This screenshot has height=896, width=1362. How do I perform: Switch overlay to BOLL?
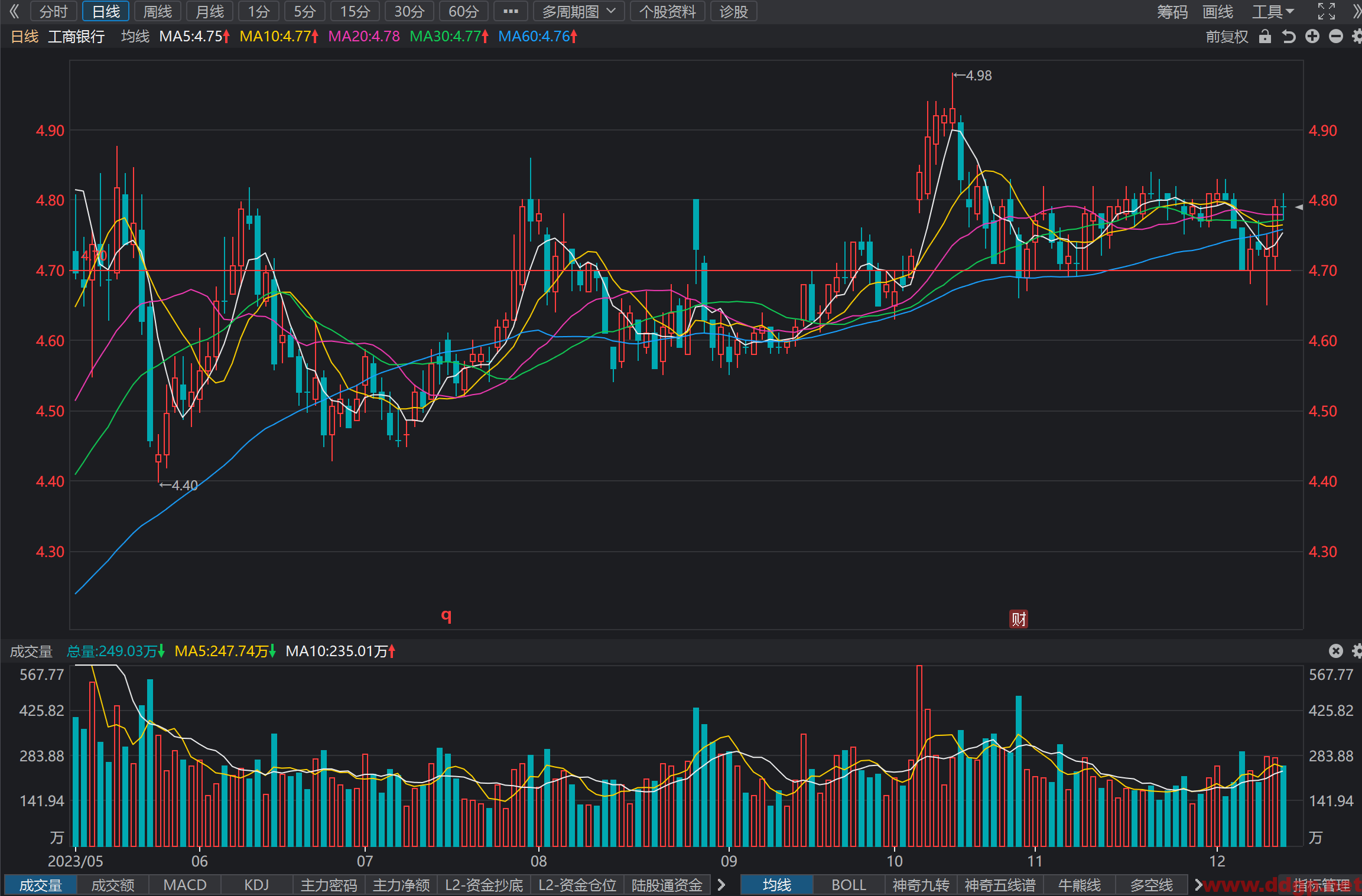coord(849,885)
